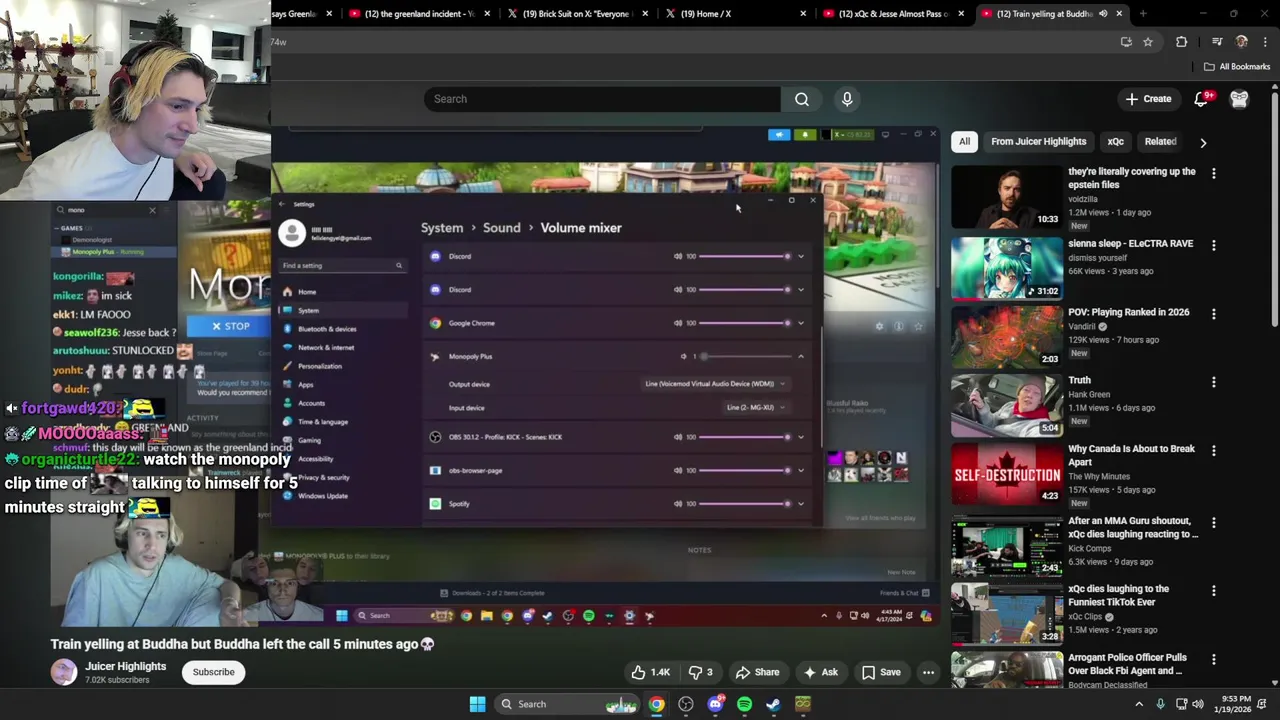Open more options for 'POV: Playing Ranked in 2026'

click(1213, 313)
